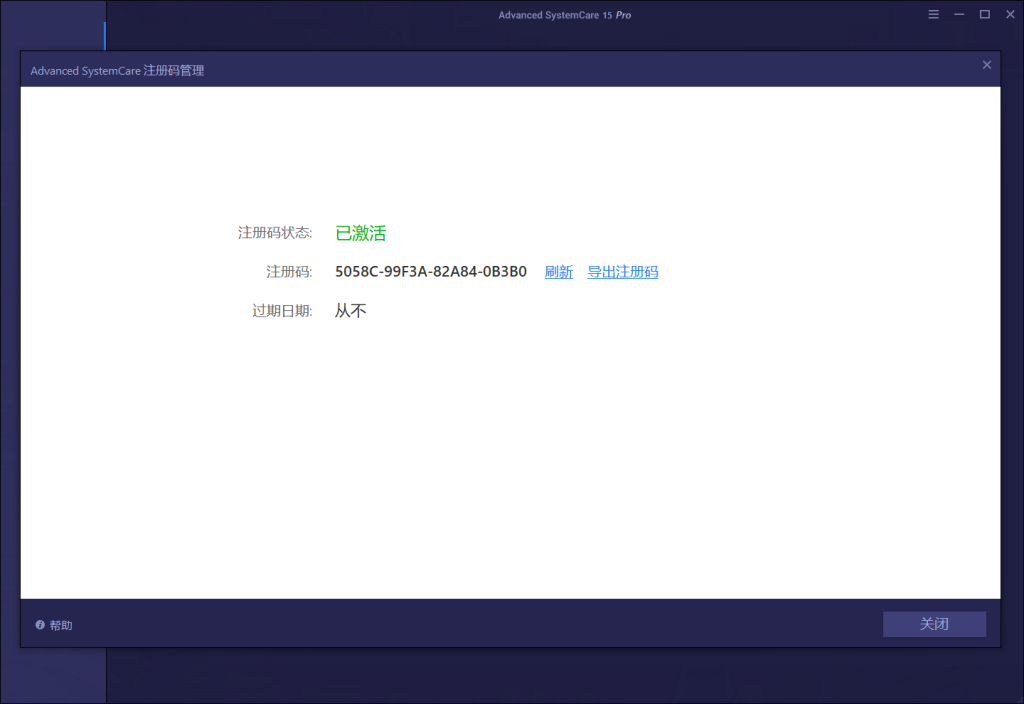1024x704 pixels.
Task: Select the license code 5058C-99F3A-82A84-0B3B0
Action: click(430, 272)
